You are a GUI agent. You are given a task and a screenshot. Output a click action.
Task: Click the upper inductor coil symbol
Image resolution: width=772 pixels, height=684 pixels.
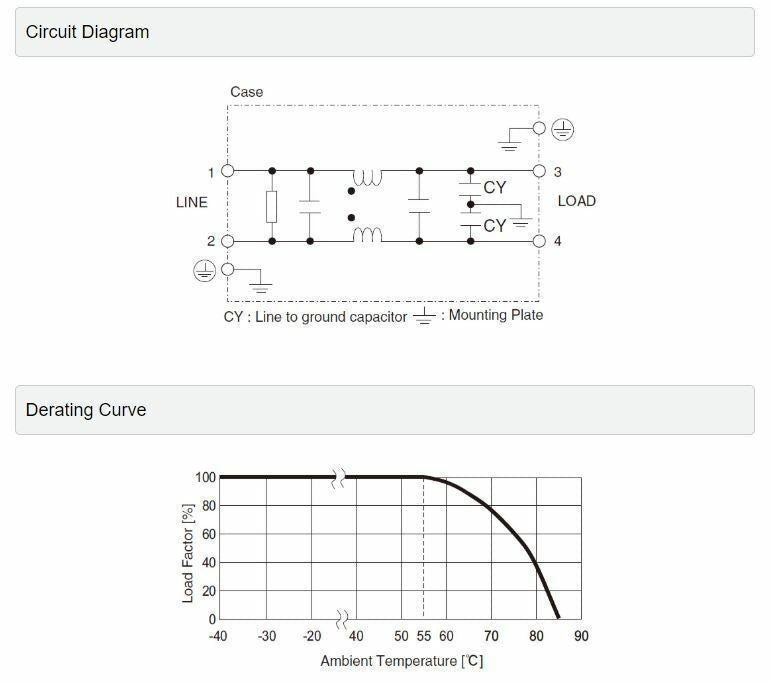367,178
